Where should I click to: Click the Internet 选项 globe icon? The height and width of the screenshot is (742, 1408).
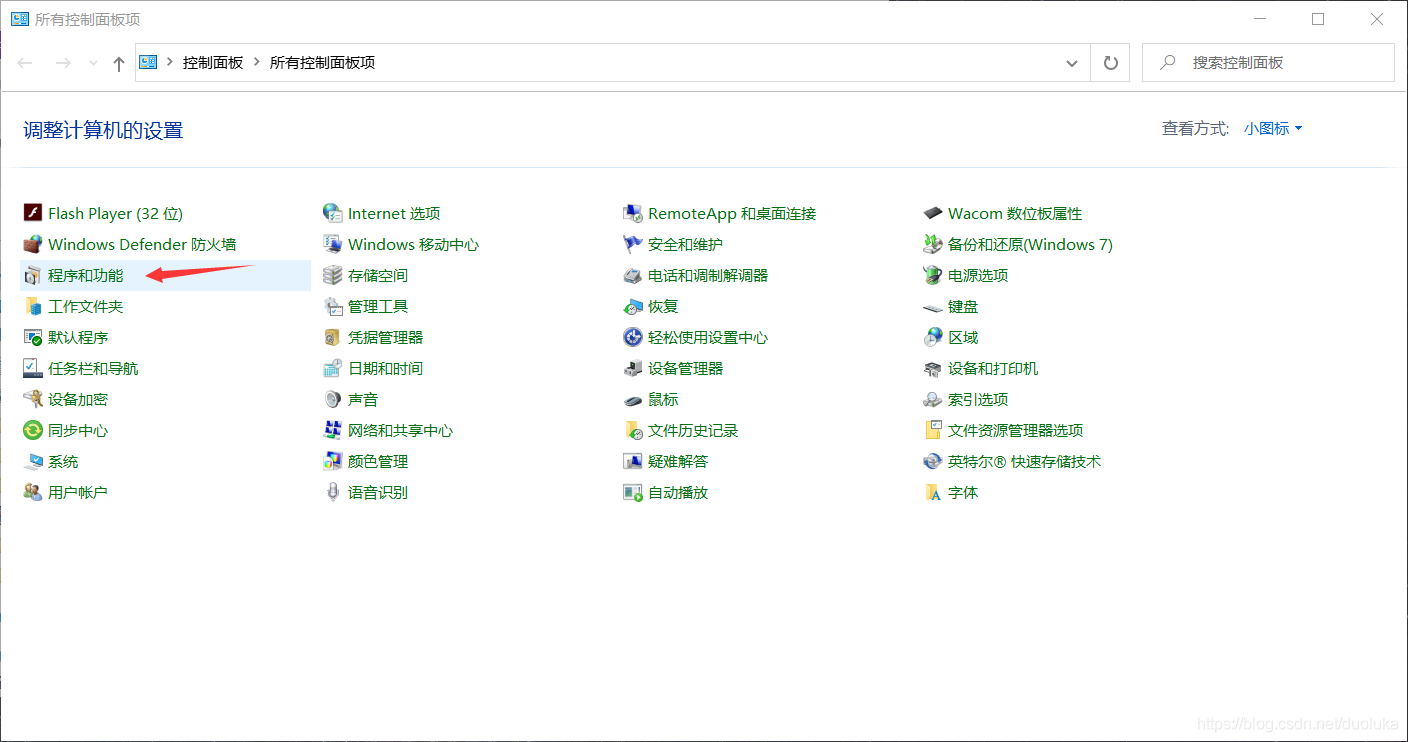point(333,213)
